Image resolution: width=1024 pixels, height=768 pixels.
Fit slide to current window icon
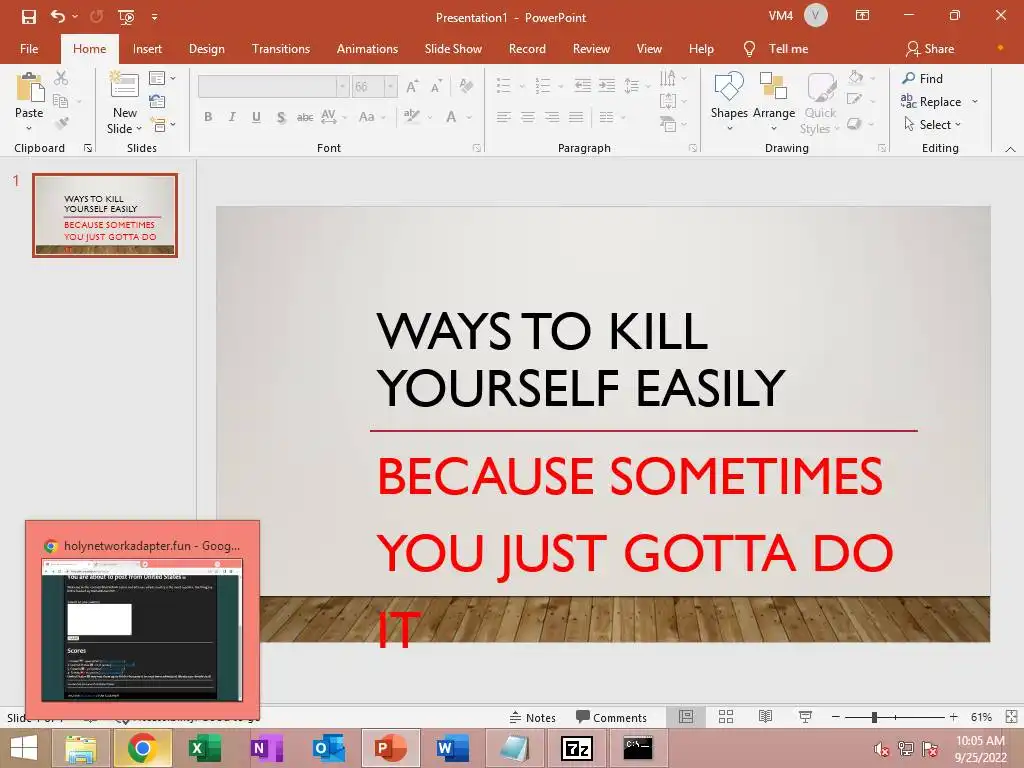click(x=1011, y=717)
